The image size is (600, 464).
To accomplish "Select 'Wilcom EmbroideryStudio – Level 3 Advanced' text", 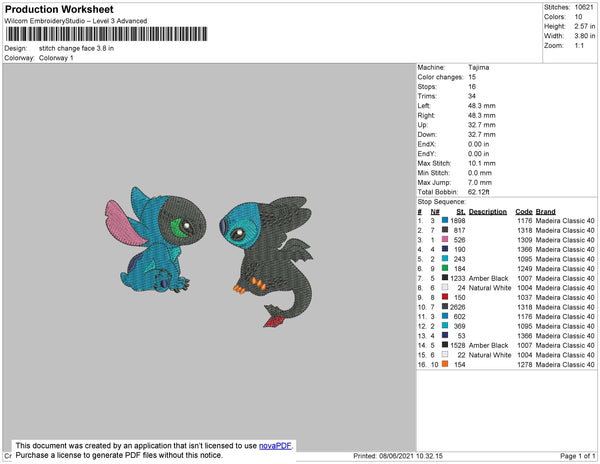I will (x=76, y=21).
